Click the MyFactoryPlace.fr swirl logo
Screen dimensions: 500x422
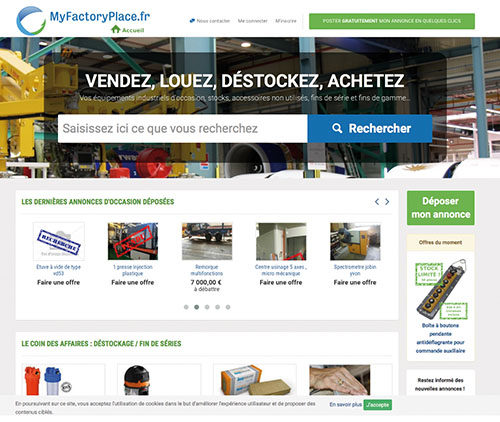click(31, 21)
